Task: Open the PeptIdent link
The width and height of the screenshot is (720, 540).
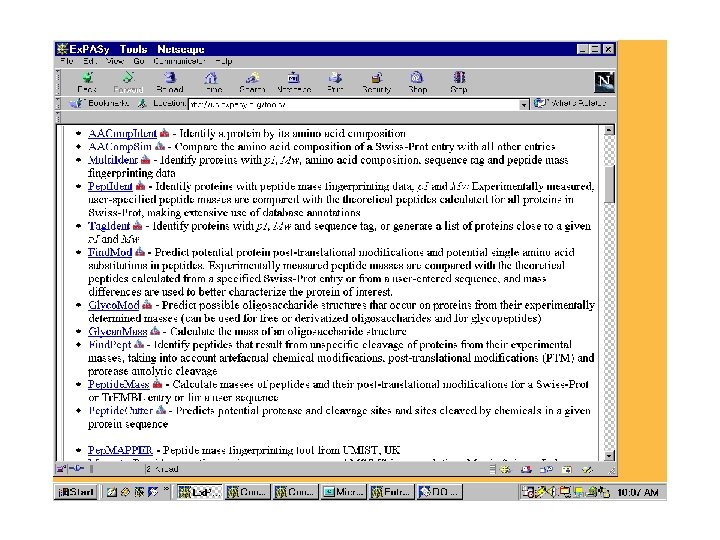Action: (110, 186)
